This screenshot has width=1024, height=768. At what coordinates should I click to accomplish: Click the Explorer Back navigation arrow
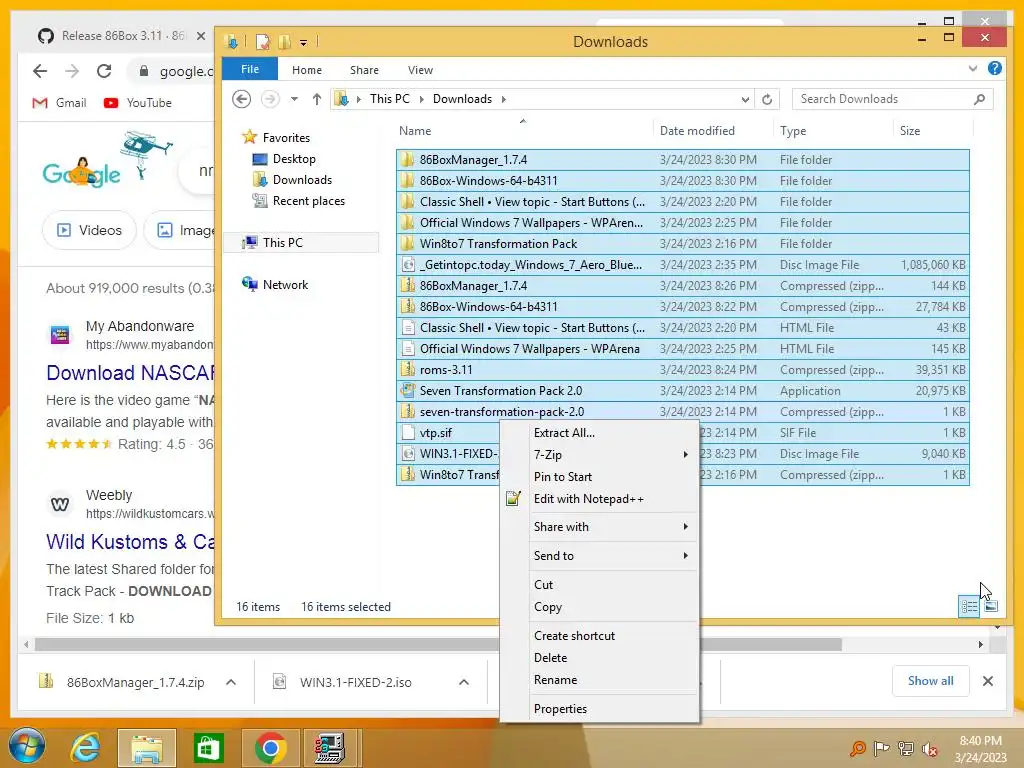coord(242,99)
